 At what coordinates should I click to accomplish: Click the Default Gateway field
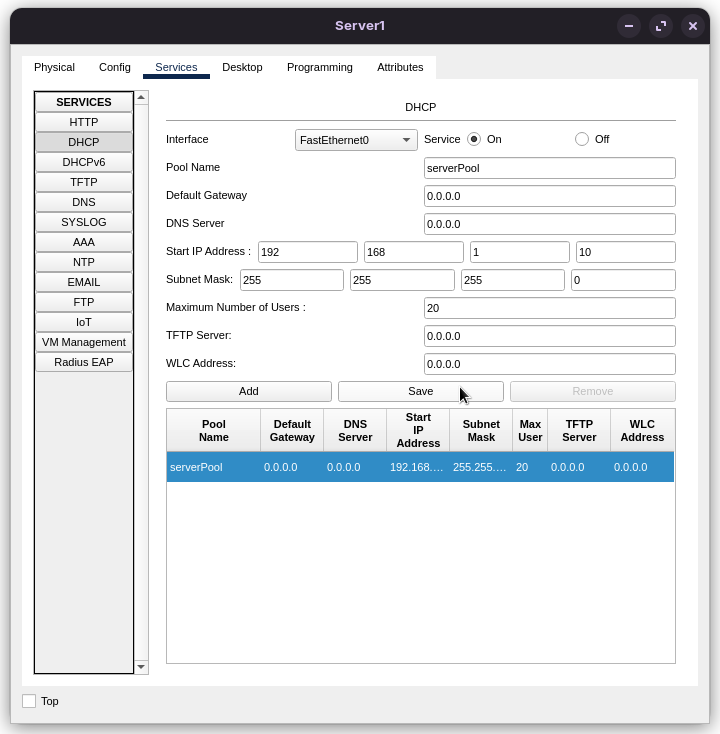point(550,196)
